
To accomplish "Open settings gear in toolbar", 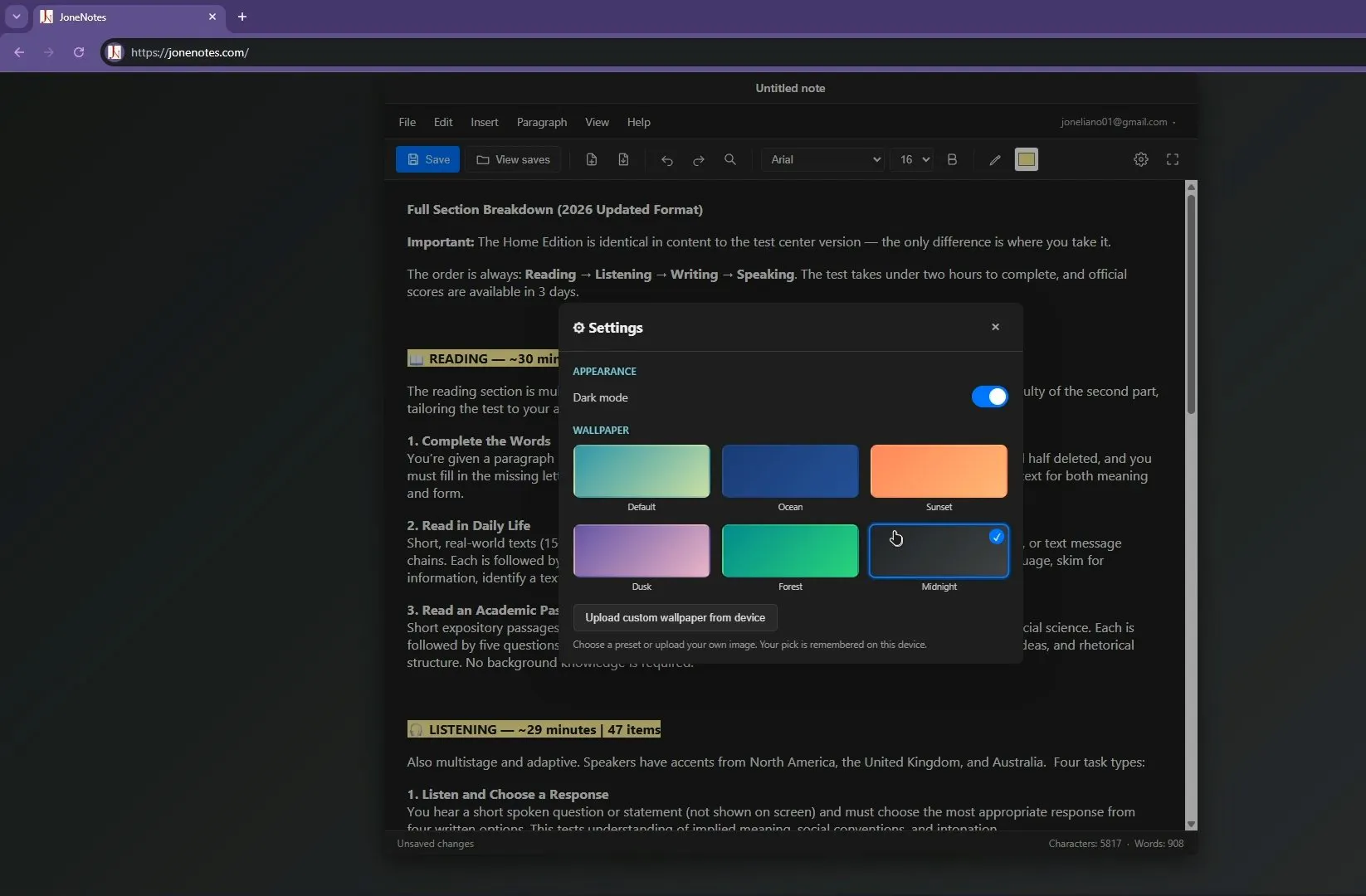I will coord(1141,159).
